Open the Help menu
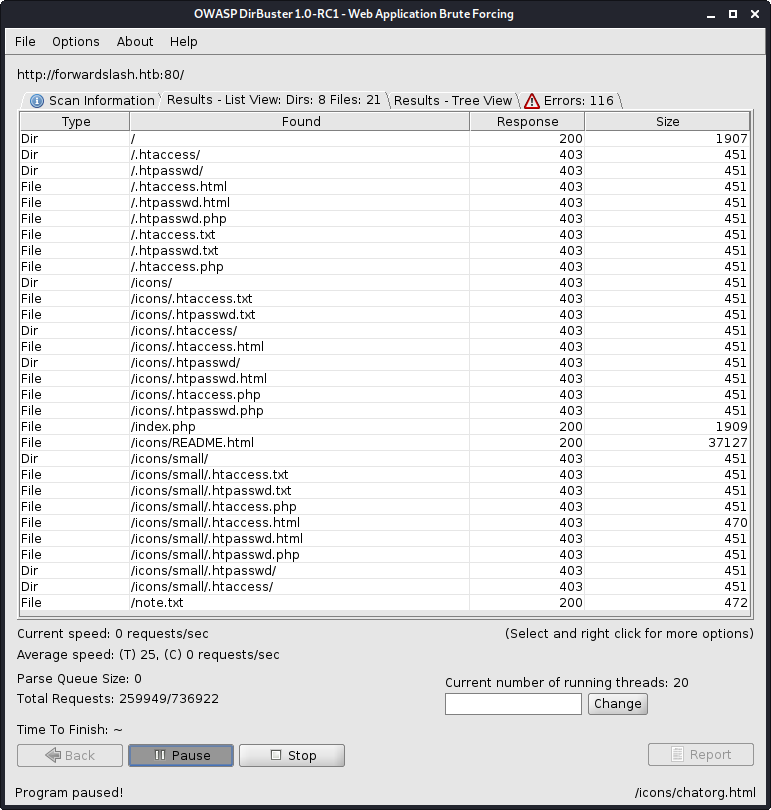This screenshot has width=771, height=810. pos(183,41)
